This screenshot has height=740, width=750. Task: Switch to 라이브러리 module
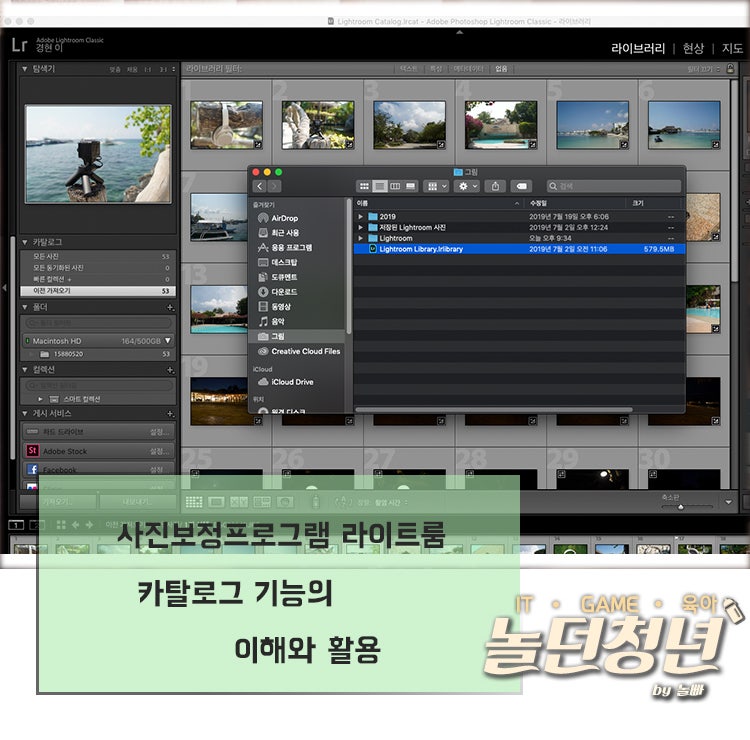pos(638,48)
